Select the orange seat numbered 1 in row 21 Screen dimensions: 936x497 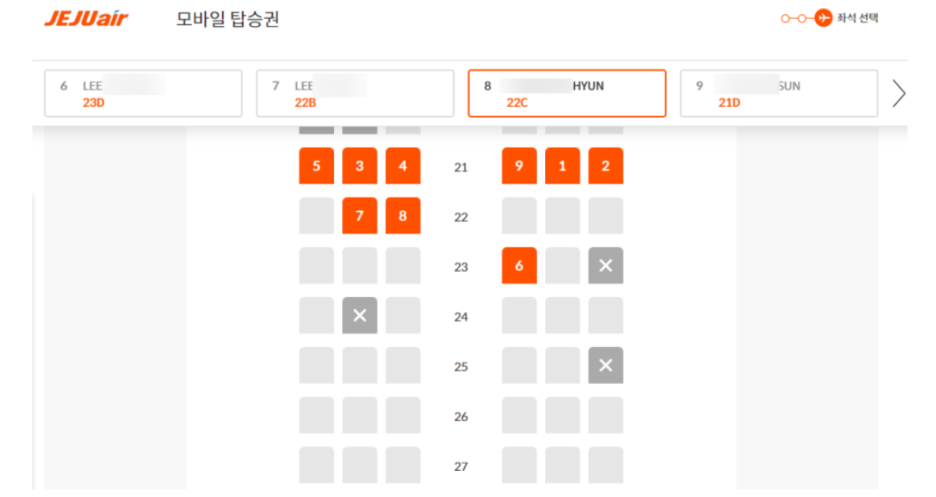pos(562,166)
